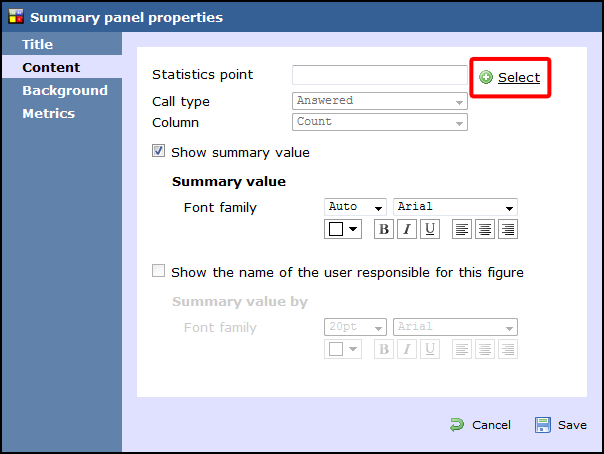
Task: Open the Arial font family dropdown
Action: pyautogui.click(x=455, y=207)
